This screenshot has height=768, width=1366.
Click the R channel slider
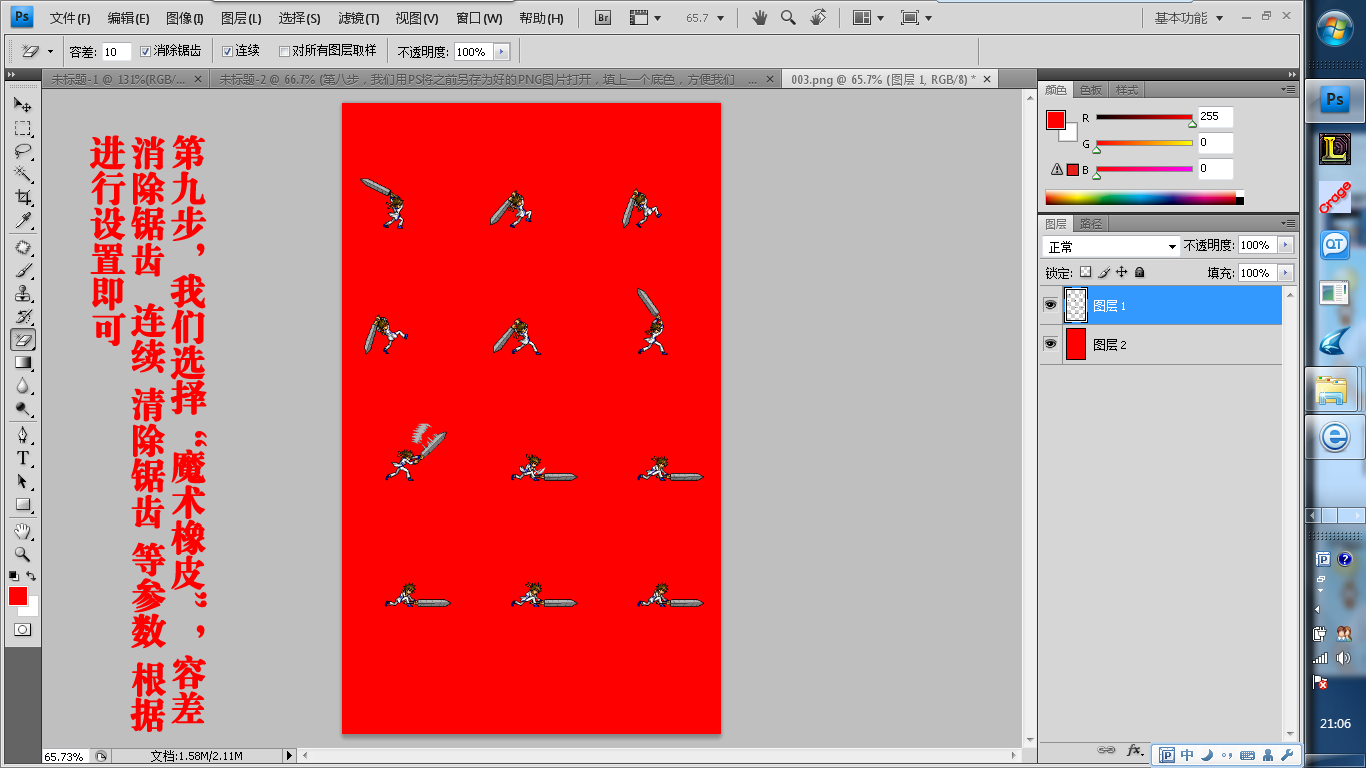[1144, 117]
